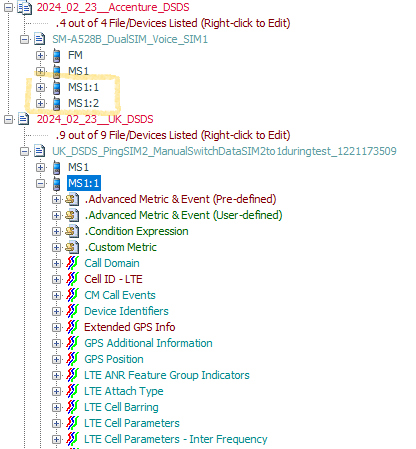Click the .Custom Metric icon

coord(72,247)
